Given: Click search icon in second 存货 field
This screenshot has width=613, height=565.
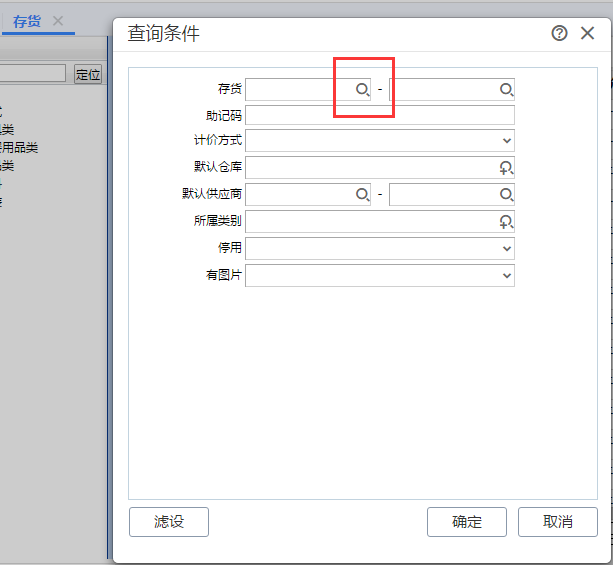Looking at the screenshot, I should point(506,89).
